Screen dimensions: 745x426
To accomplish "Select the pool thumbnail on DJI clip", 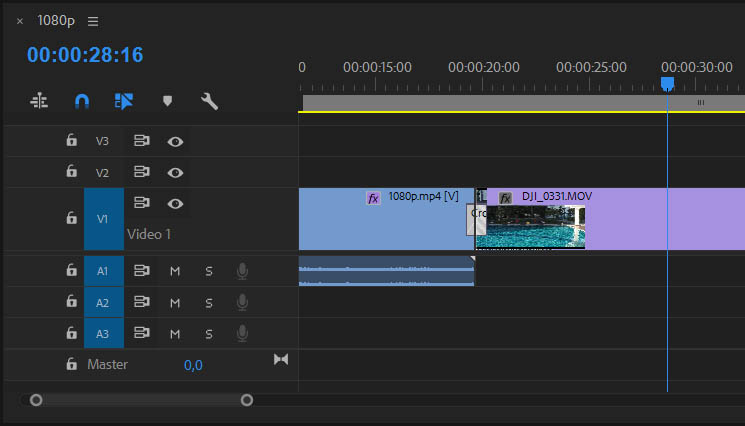I will pyautogui.click(x=531, y=226).
